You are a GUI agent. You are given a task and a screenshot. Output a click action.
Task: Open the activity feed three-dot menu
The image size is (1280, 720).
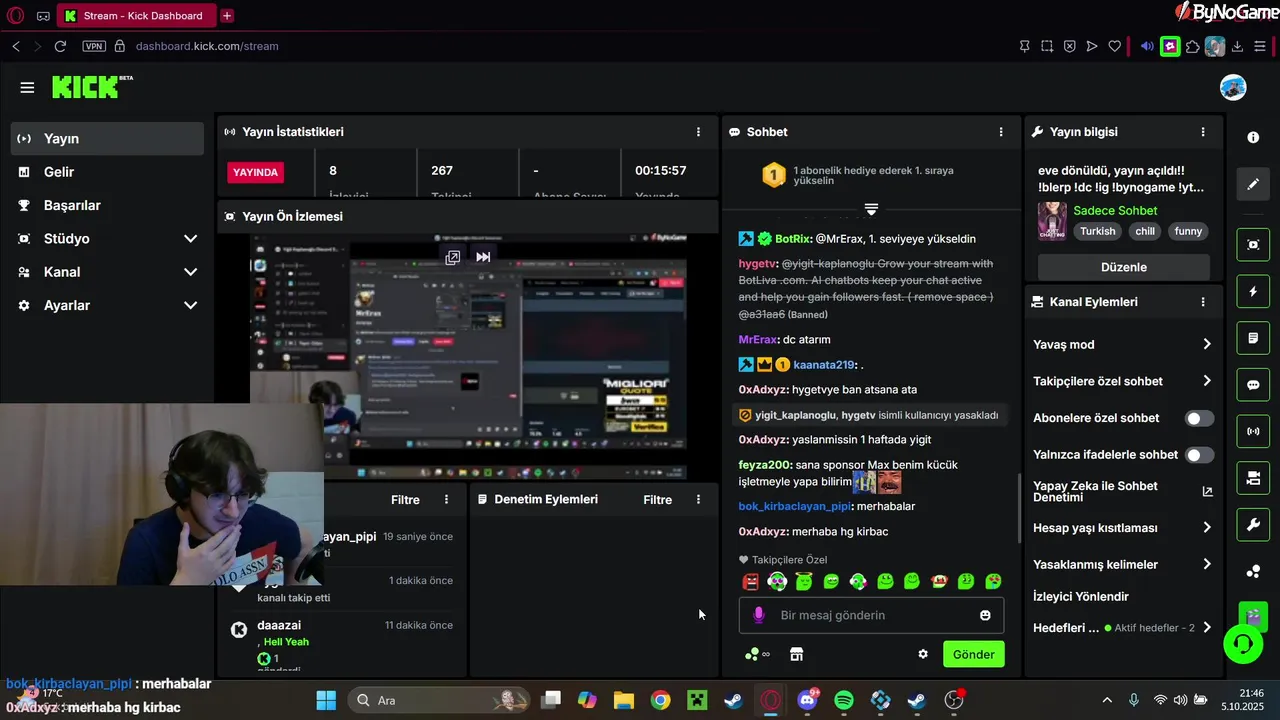coord(447,499)
